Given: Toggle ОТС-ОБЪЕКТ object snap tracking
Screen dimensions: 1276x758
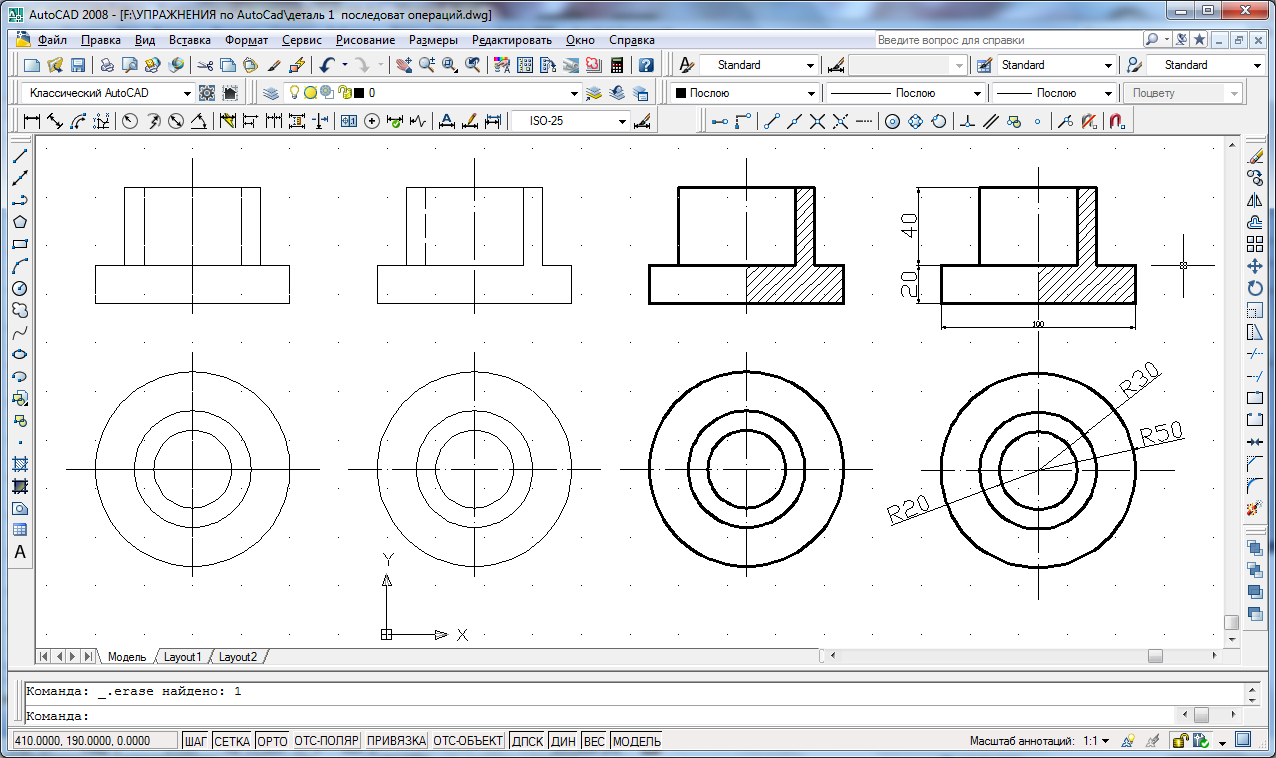Looking at the screenshot, I should (468, 741).
